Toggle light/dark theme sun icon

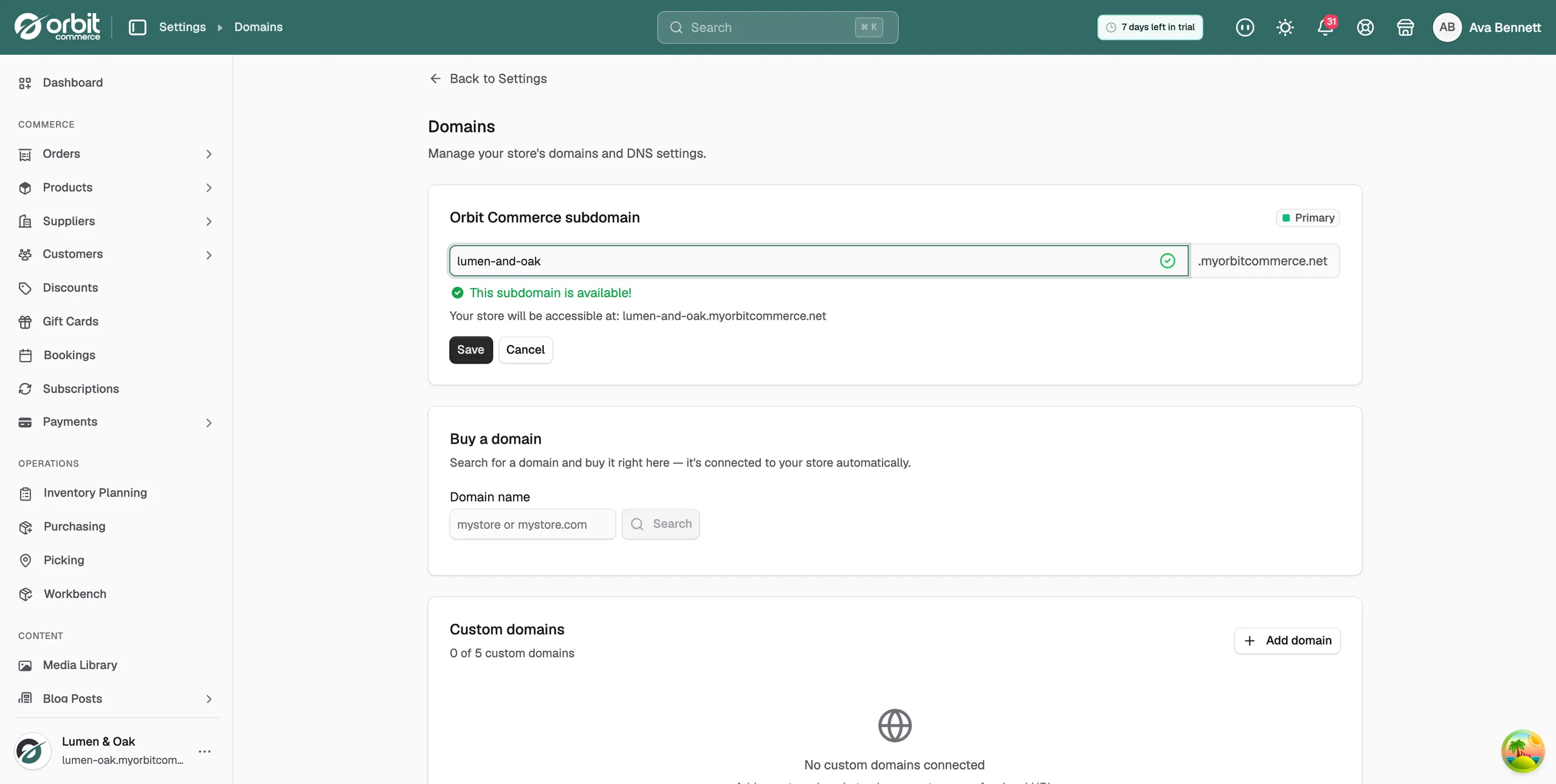pyautogui.click(x=1285, y=27)
